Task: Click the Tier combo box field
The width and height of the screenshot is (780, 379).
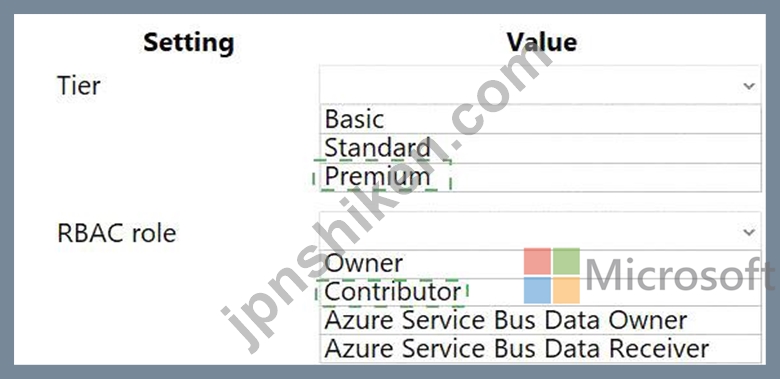Action: coord(540,85)
